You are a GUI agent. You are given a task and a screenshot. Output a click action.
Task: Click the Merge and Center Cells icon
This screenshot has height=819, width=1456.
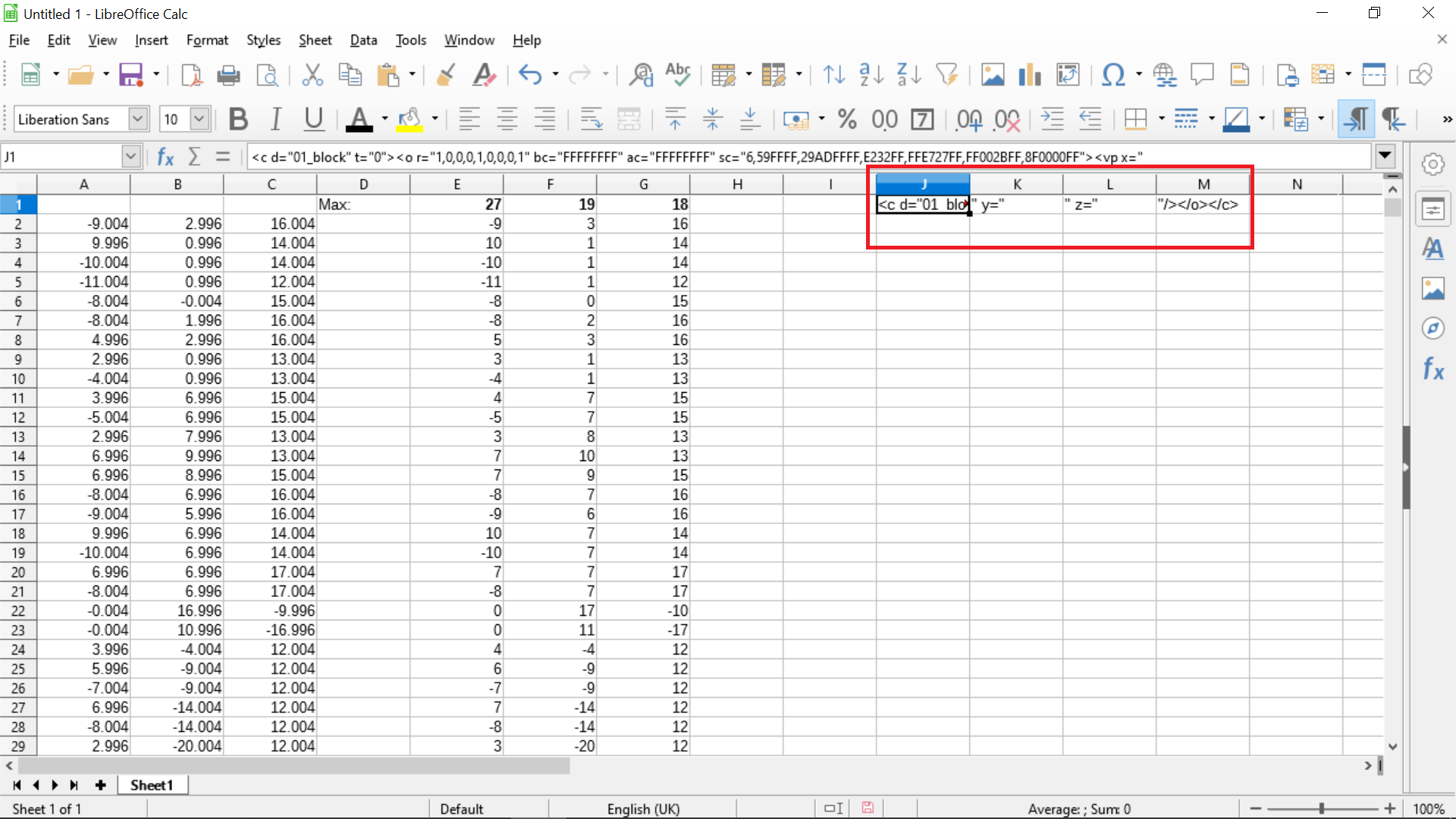(629, 119)
